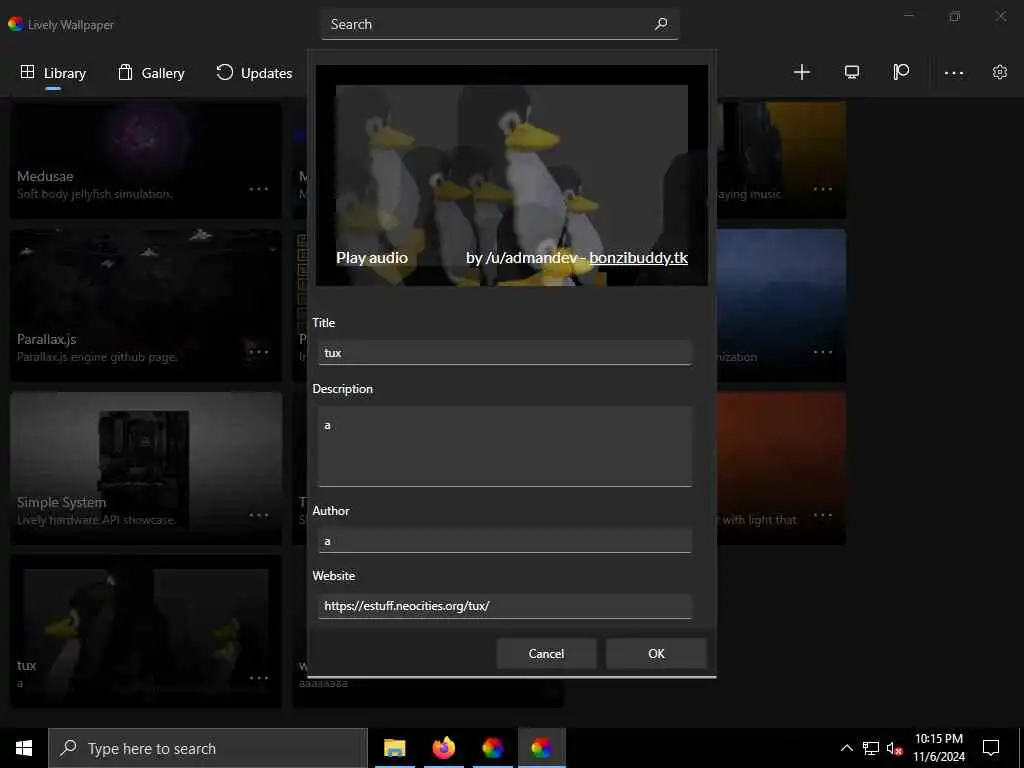Switch to the Gallery tab
The height and width of the screenshot is (768, 1024).
point(152,72)
